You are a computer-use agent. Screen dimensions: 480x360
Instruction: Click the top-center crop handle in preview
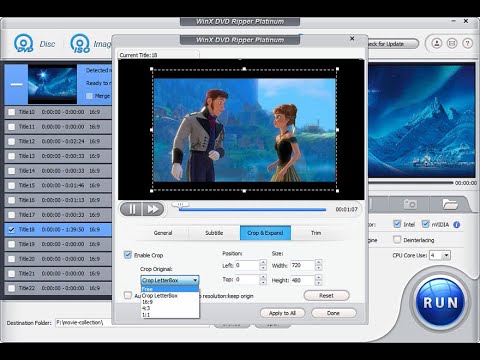244,69
